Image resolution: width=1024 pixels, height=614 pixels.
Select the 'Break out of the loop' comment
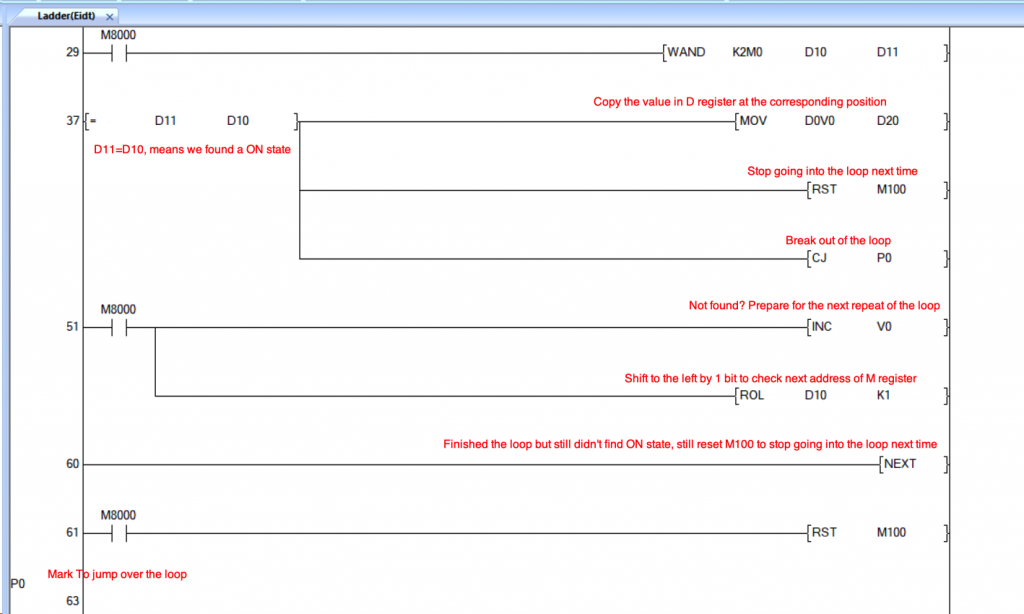tap(837, 240)
